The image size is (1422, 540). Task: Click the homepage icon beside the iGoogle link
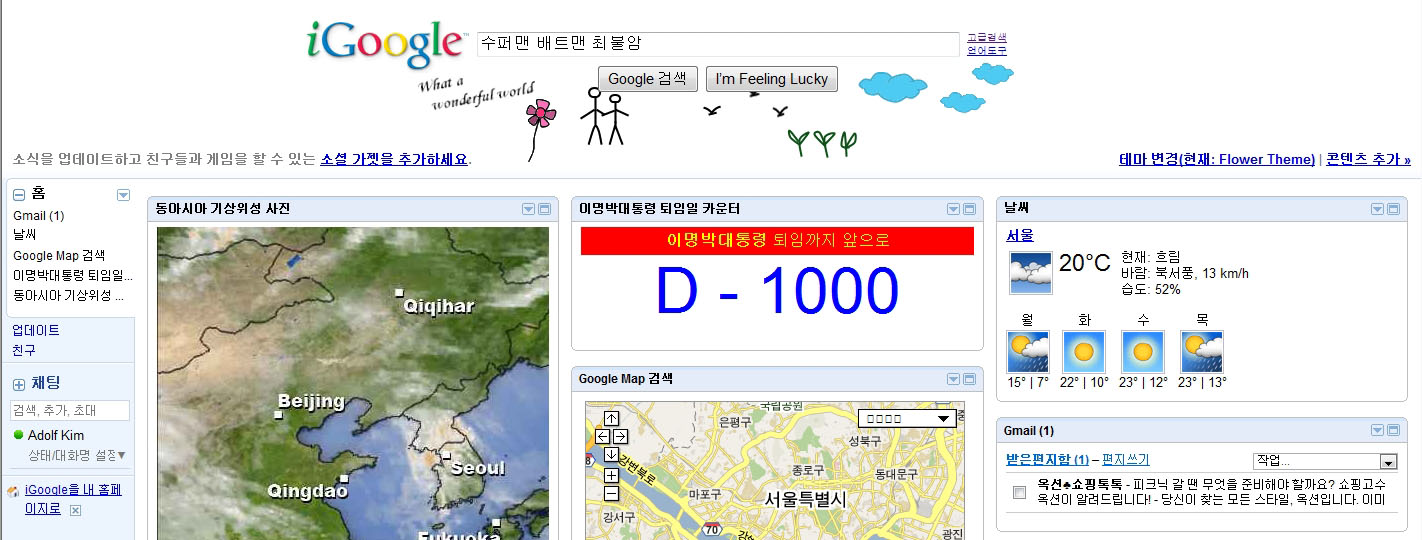13,491
